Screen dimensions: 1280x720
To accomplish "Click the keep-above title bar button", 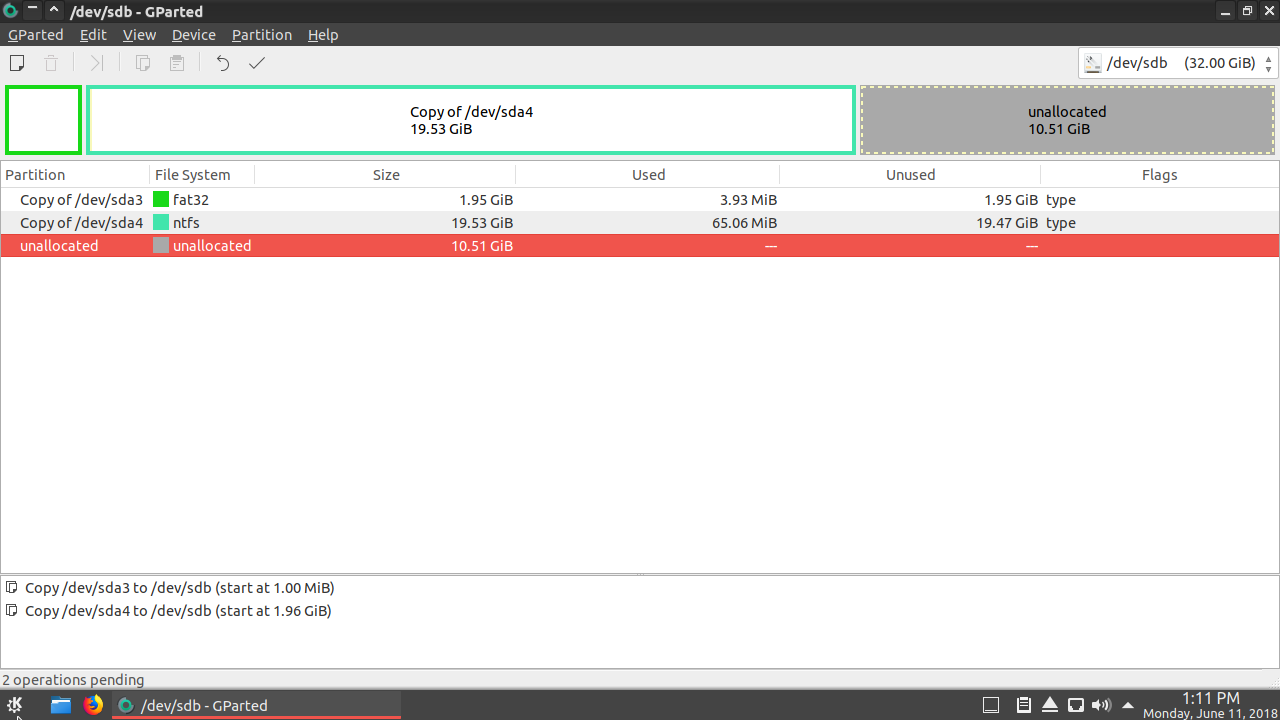I will pyautogui.click(x=53, y=11).
